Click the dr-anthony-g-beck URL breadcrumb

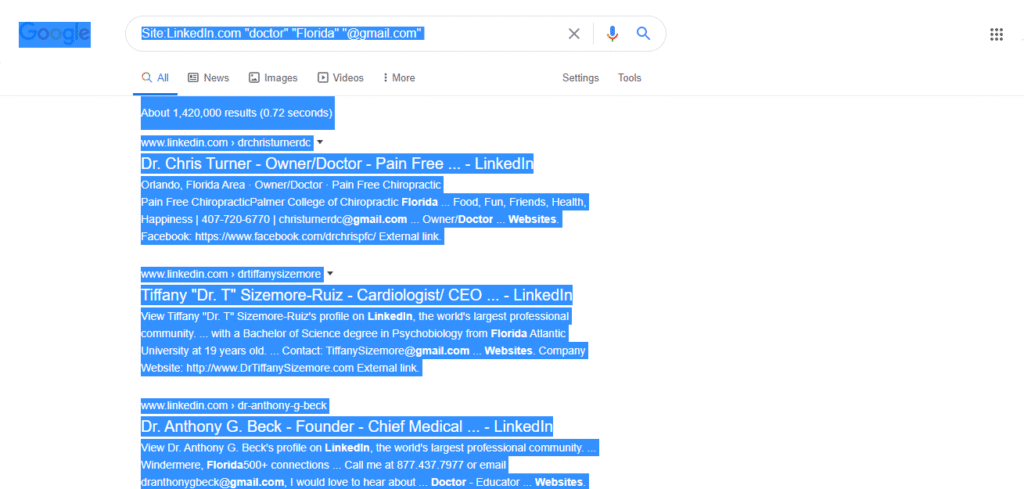click(235, 405)
